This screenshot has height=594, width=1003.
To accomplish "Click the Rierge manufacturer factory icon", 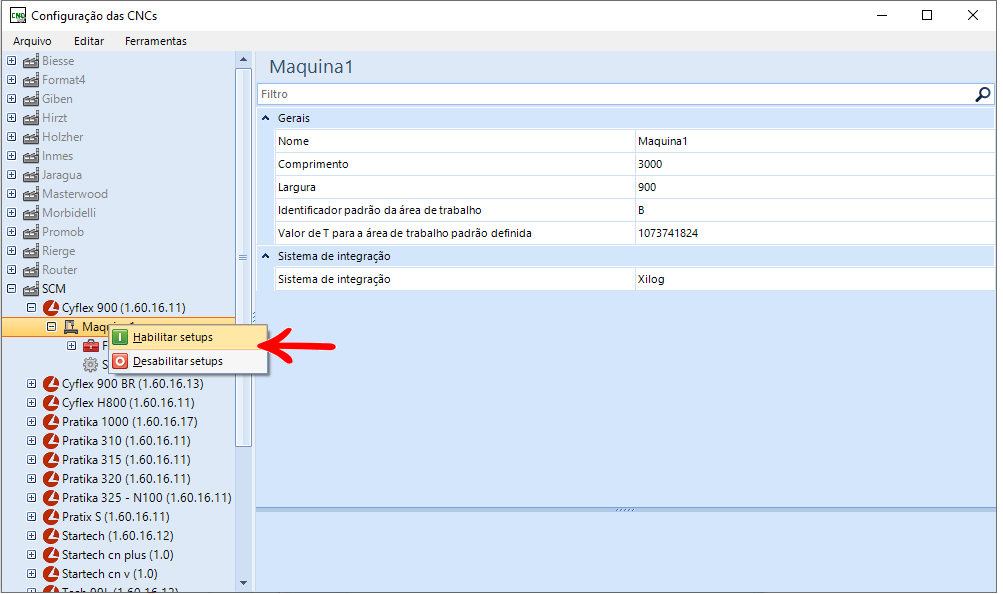I will (31, 251).
